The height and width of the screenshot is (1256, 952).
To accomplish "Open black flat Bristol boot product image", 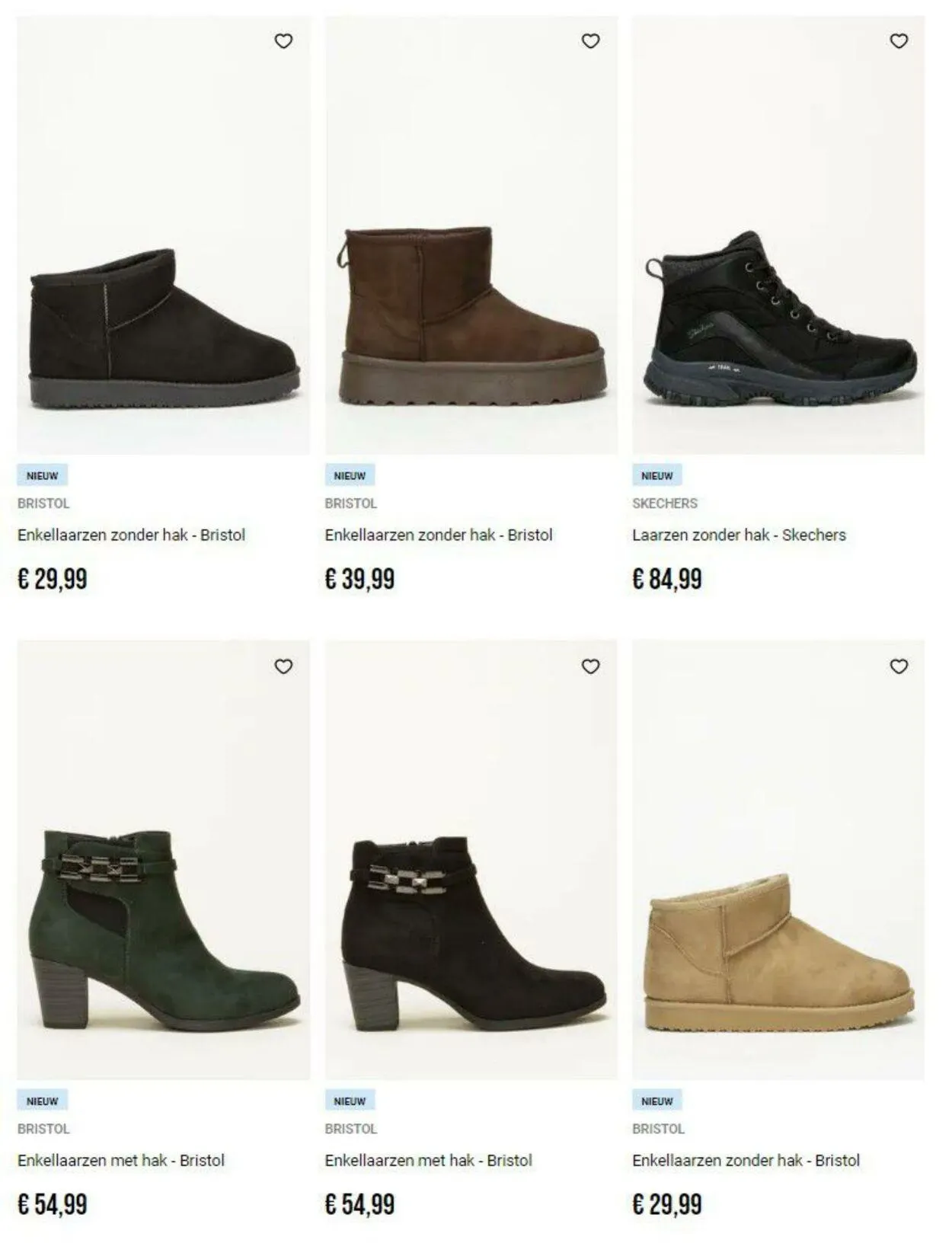I will [164, 235].
